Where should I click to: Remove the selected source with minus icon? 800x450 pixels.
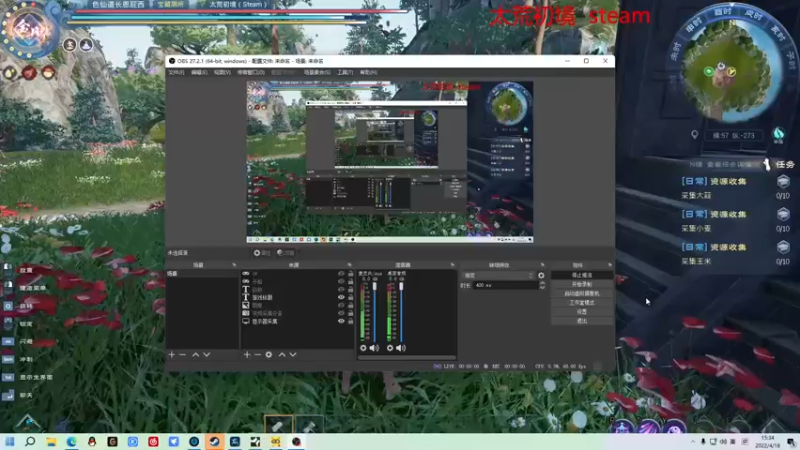[x=258, y=355]
